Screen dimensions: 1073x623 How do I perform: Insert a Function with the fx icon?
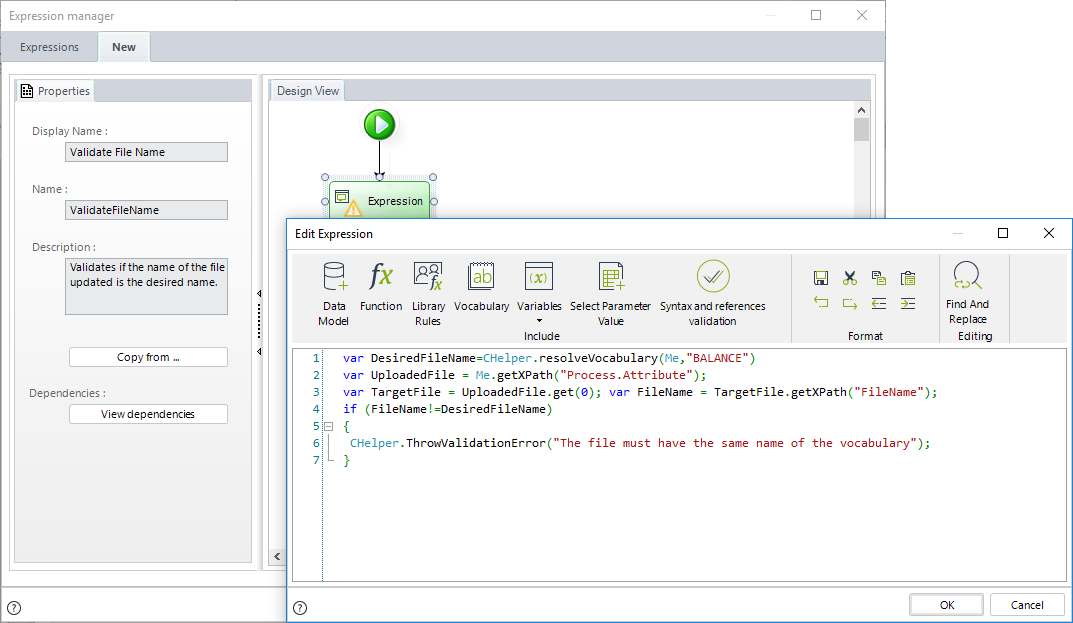coord(380,287)
